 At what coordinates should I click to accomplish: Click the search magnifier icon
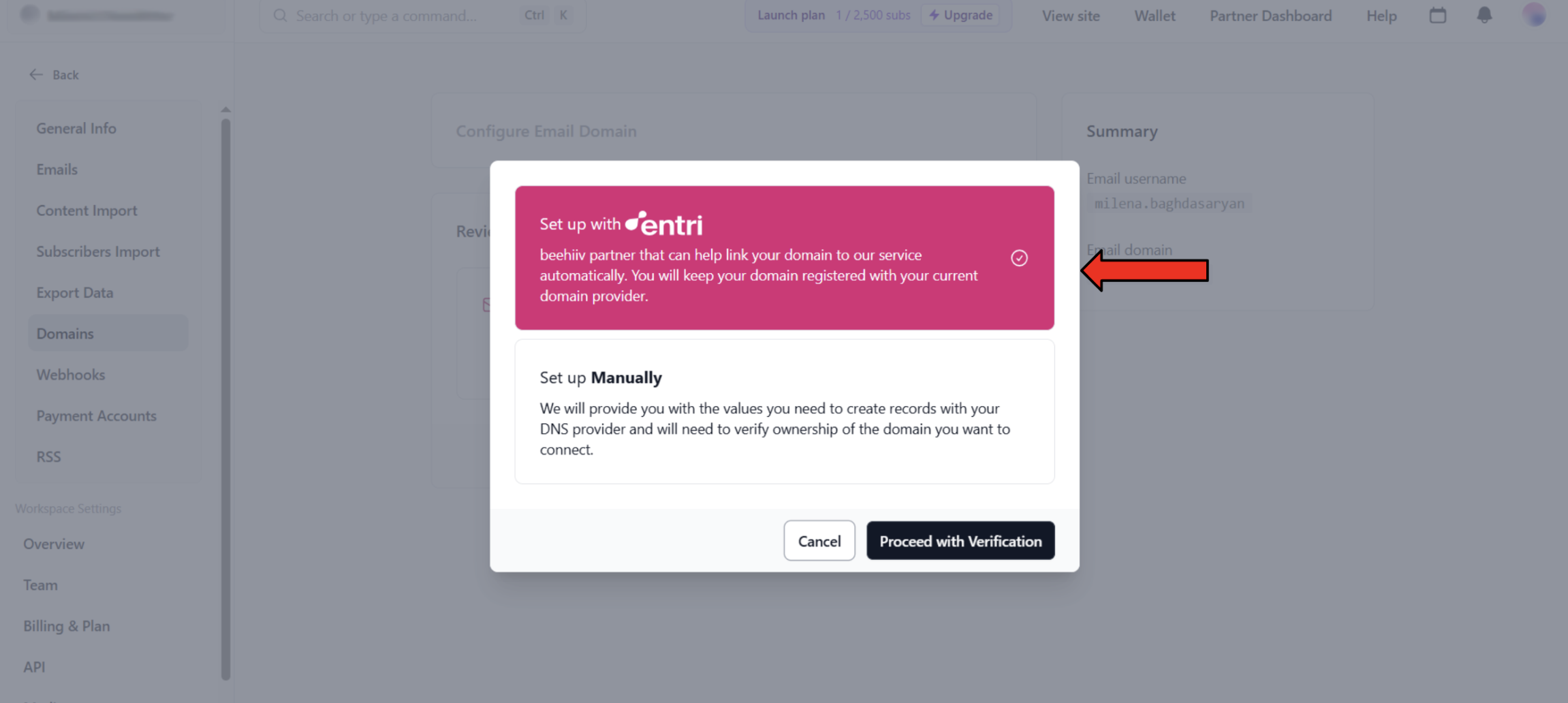[280, 15]
